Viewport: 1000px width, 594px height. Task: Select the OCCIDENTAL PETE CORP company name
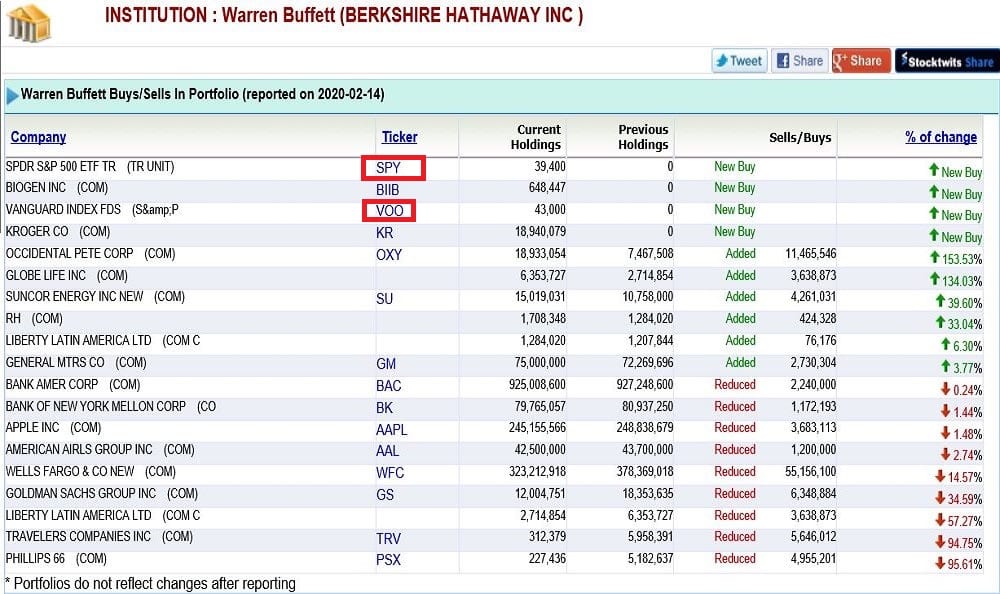70,253
